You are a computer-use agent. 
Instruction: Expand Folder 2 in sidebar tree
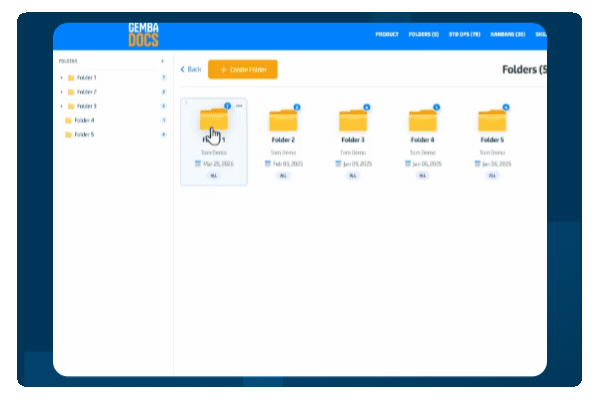[x=61, y=92]
